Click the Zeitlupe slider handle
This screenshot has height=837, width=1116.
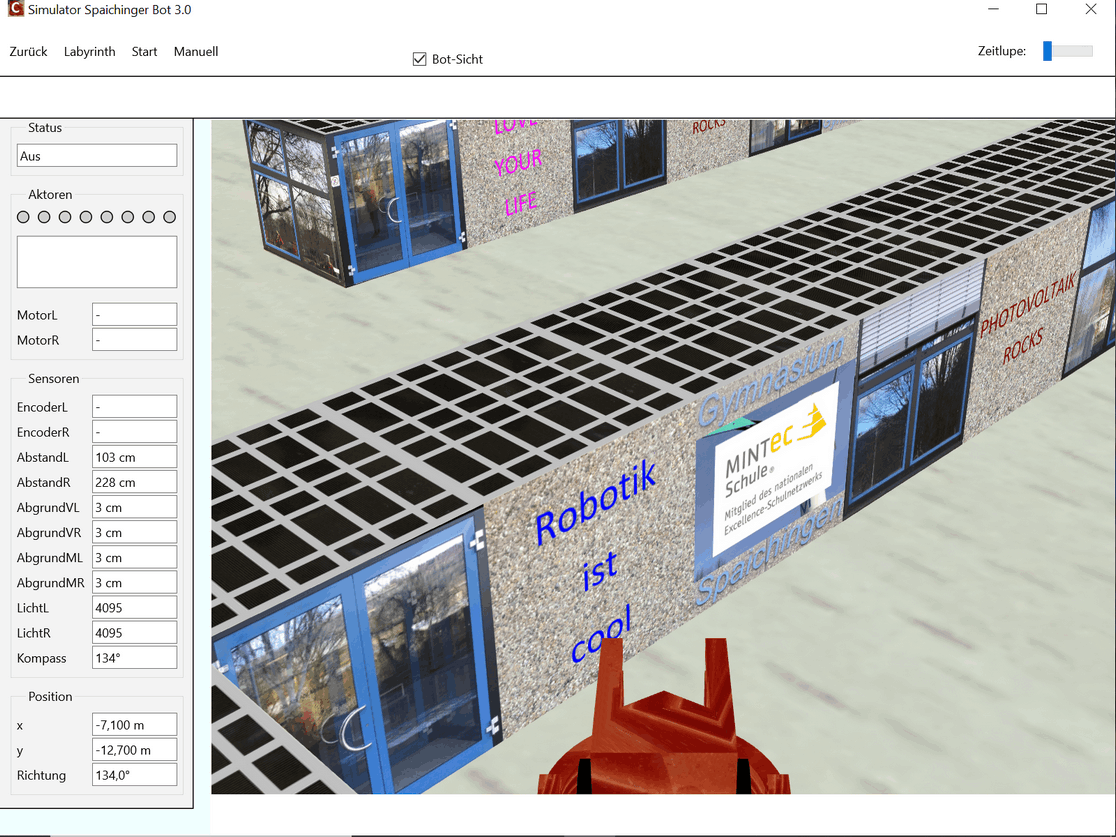point(1047,51)
